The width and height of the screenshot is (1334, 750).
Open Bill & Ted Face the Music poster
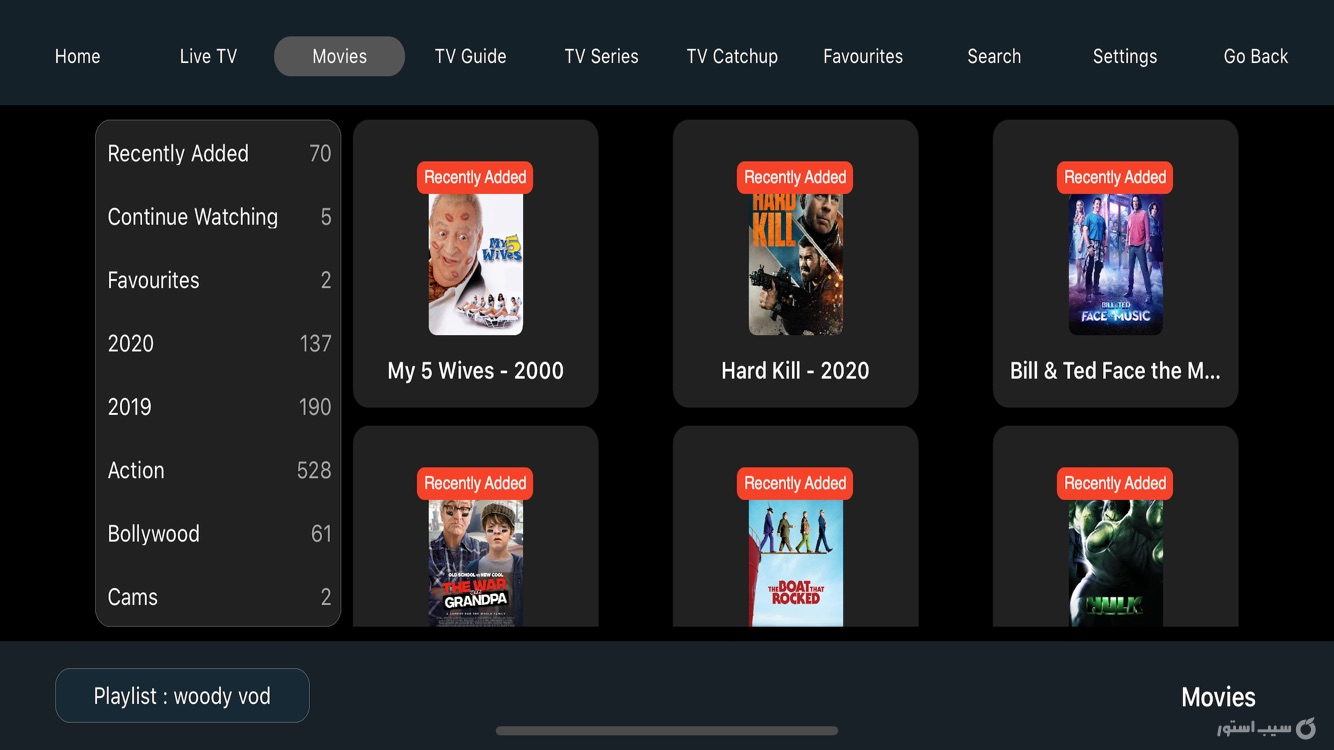(x=1116, y=264)
